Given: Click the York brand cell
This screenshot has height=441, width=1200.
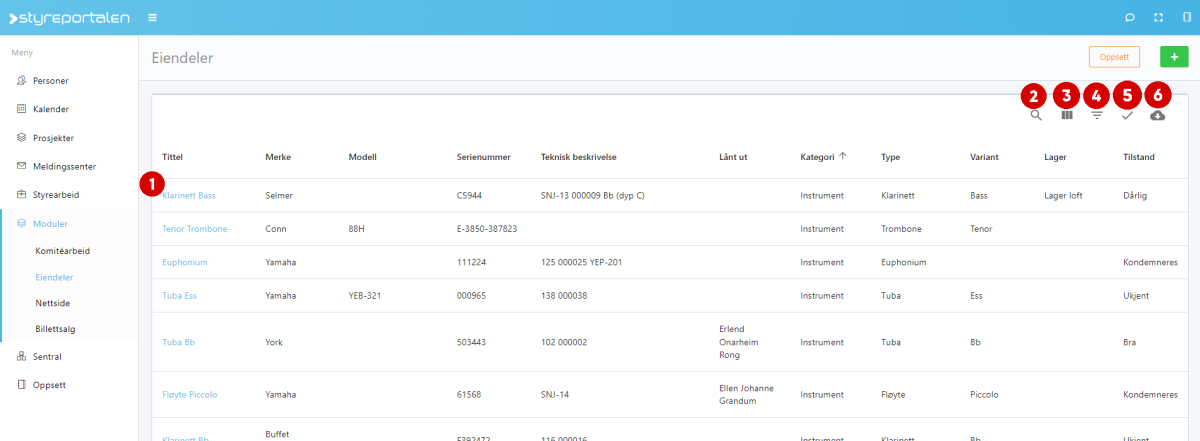Looking at the screenshot, I should pyautogui.click(x=274, y=342).
